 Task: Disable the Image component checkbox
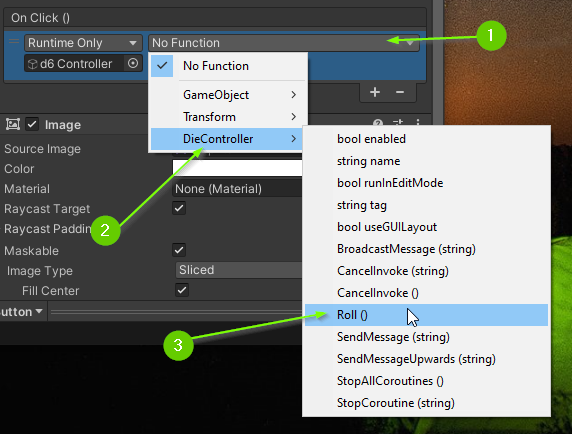(32, 124)
